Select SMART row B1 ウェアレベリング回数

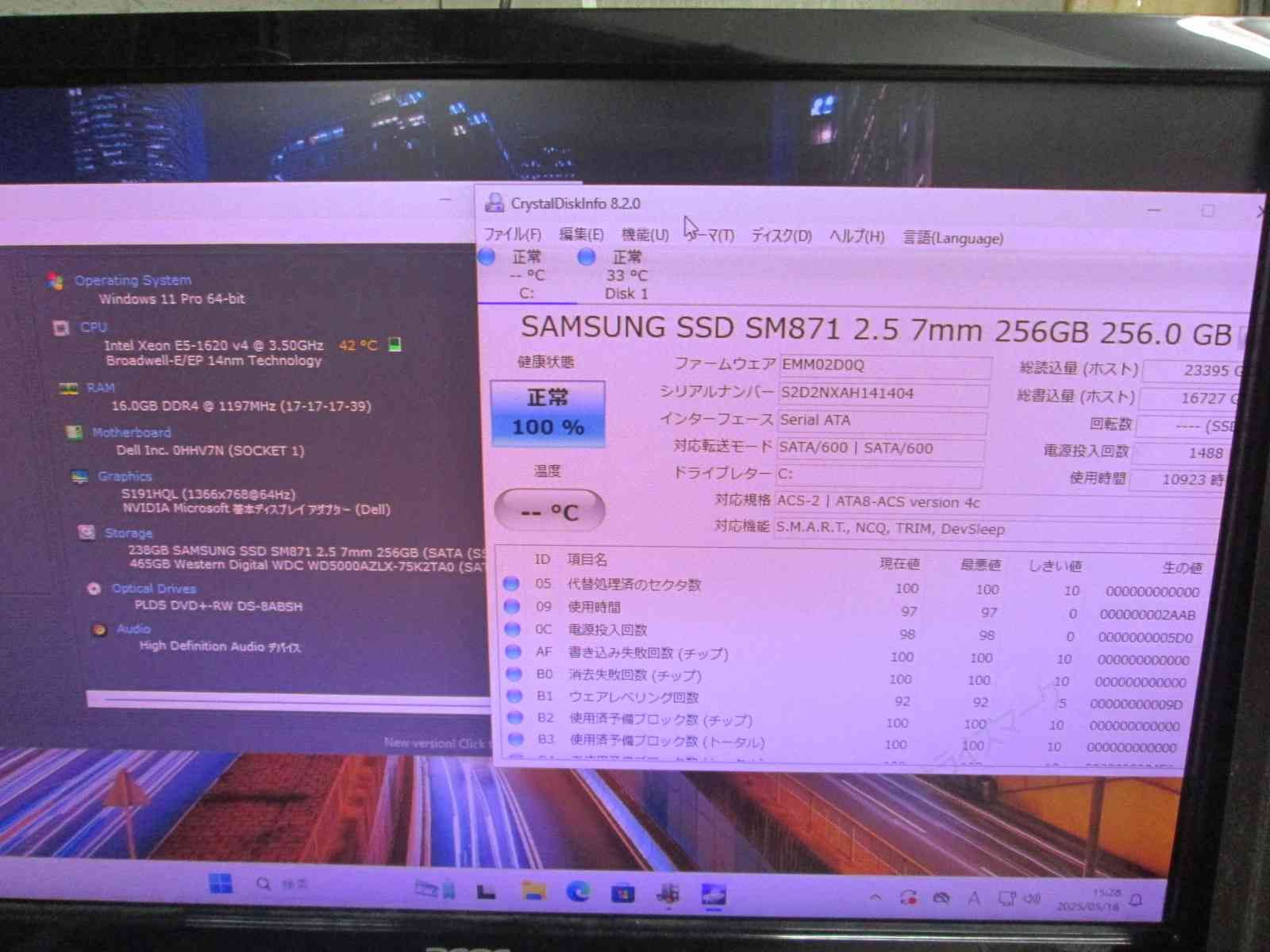pyautogui.click(x=843, y=699)
